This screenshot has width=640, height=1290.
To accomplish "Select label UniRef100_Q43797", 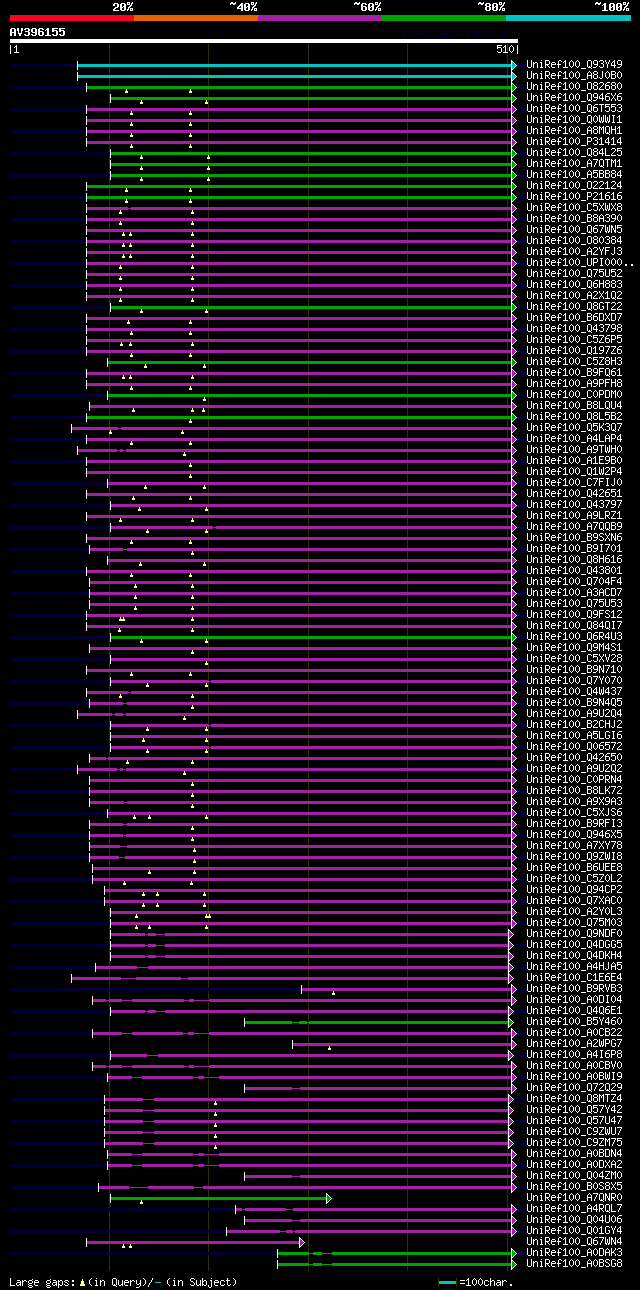I will tap(574, 504).
